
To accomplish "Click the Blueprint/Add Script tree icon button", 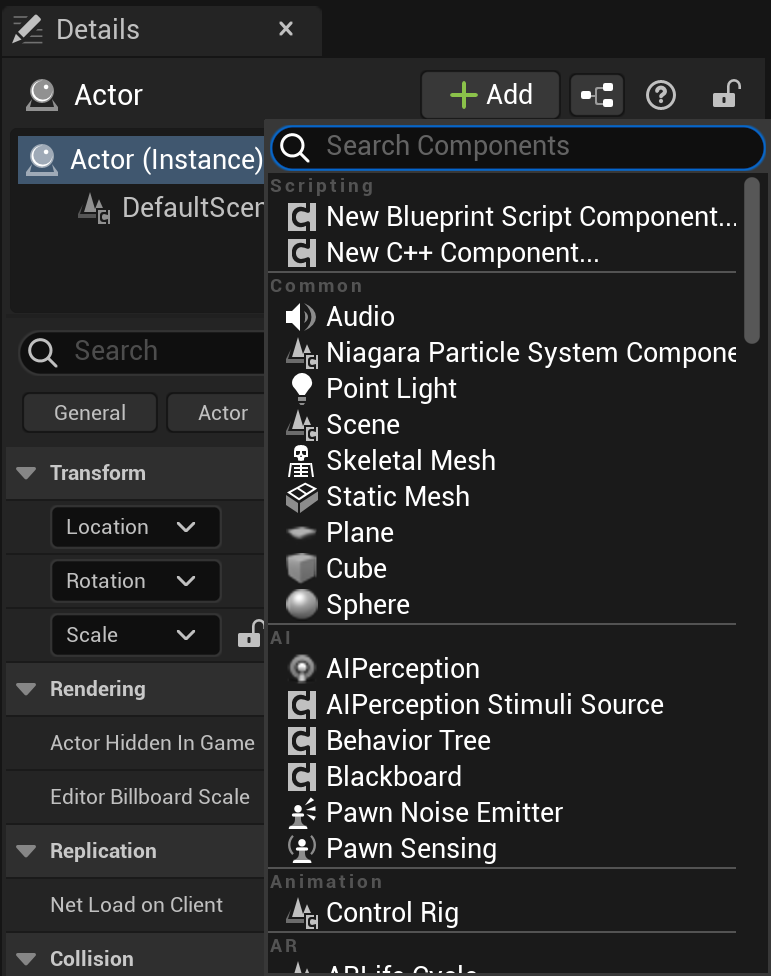I will click(597, 96).
